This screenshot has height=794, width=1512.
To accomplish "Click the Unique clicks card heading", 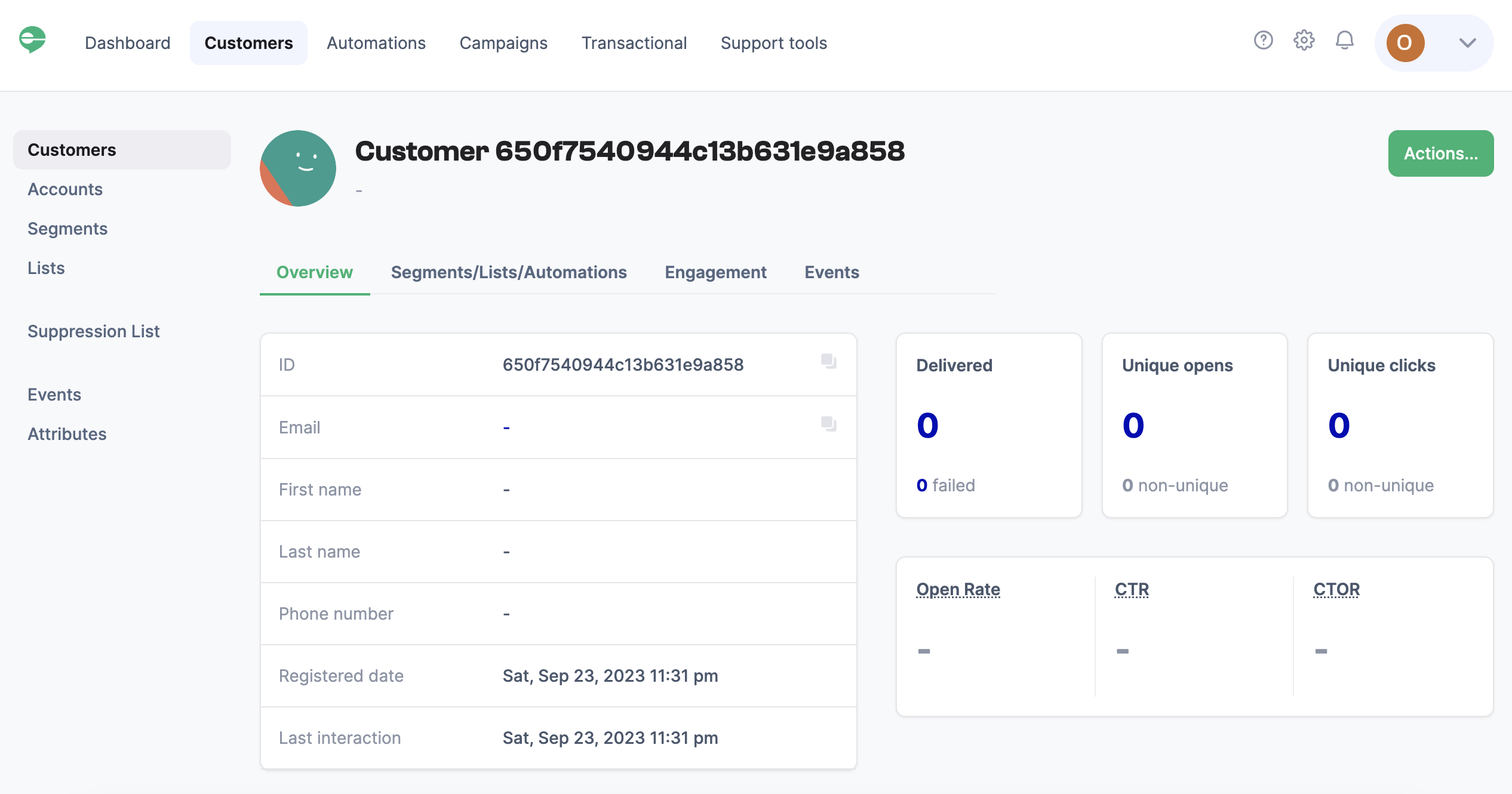I will pyautogui.click(x=1381, y=365).
